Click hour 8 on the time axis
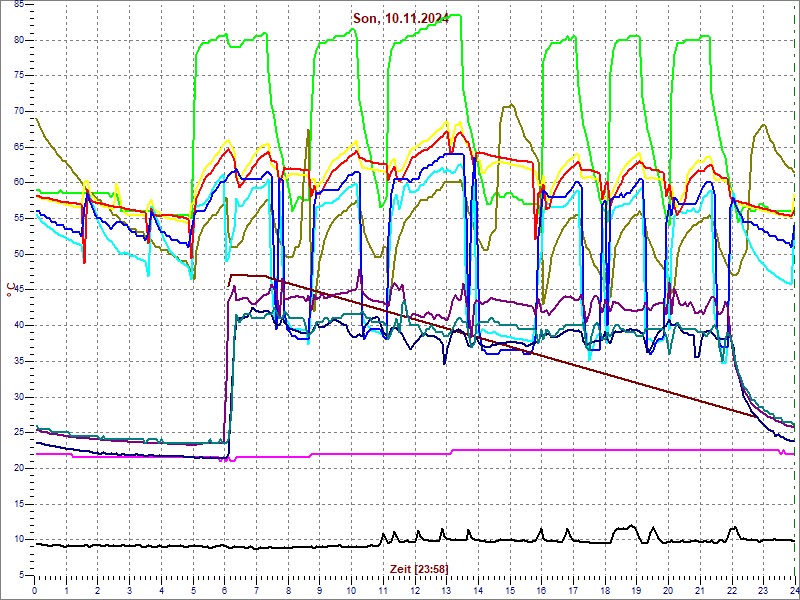The image size is (800, 600). click(x=288, y=589)
